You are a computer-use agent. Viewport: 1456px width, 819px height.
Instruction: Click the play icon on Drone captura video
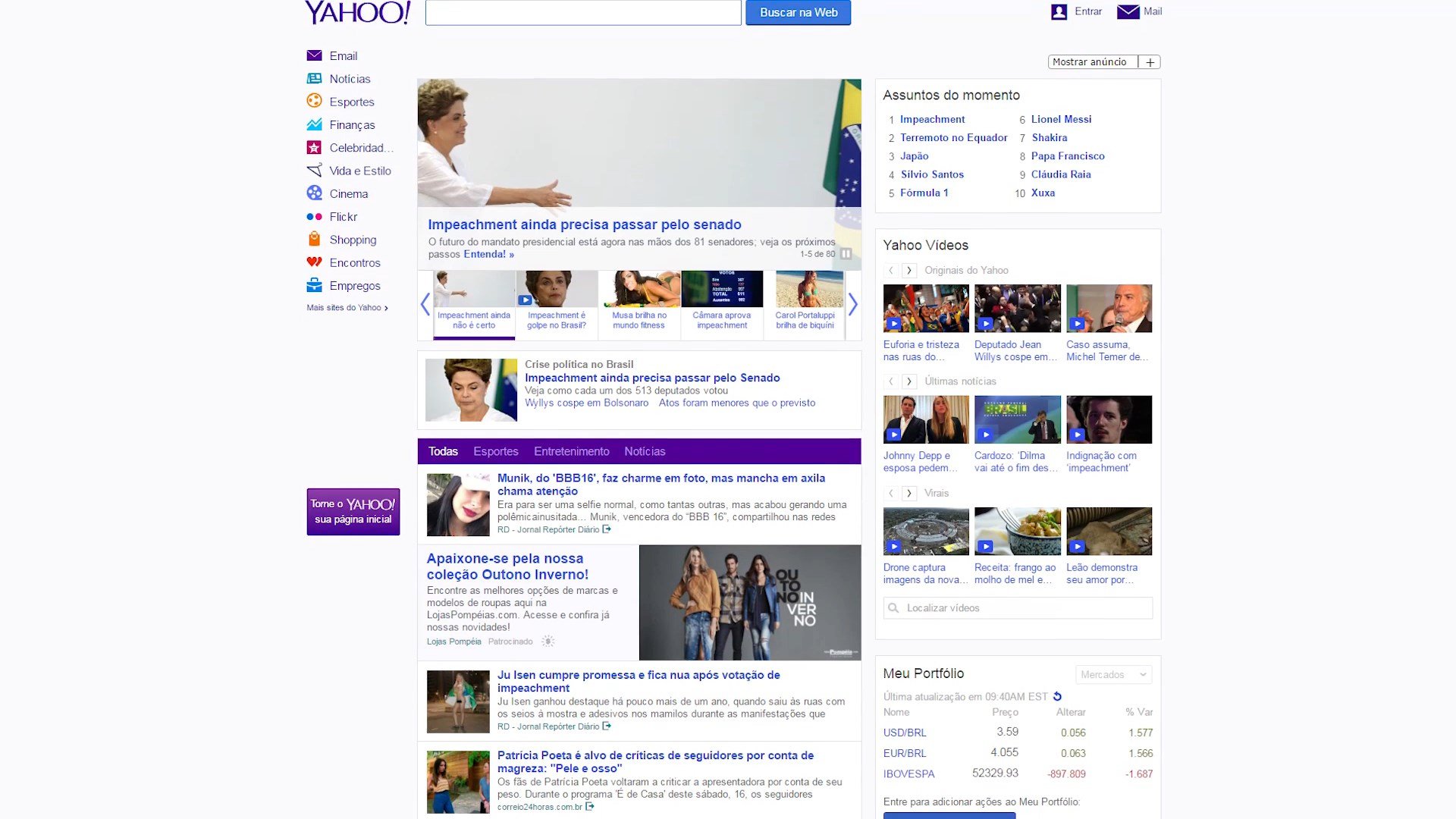tap(893, 546)
